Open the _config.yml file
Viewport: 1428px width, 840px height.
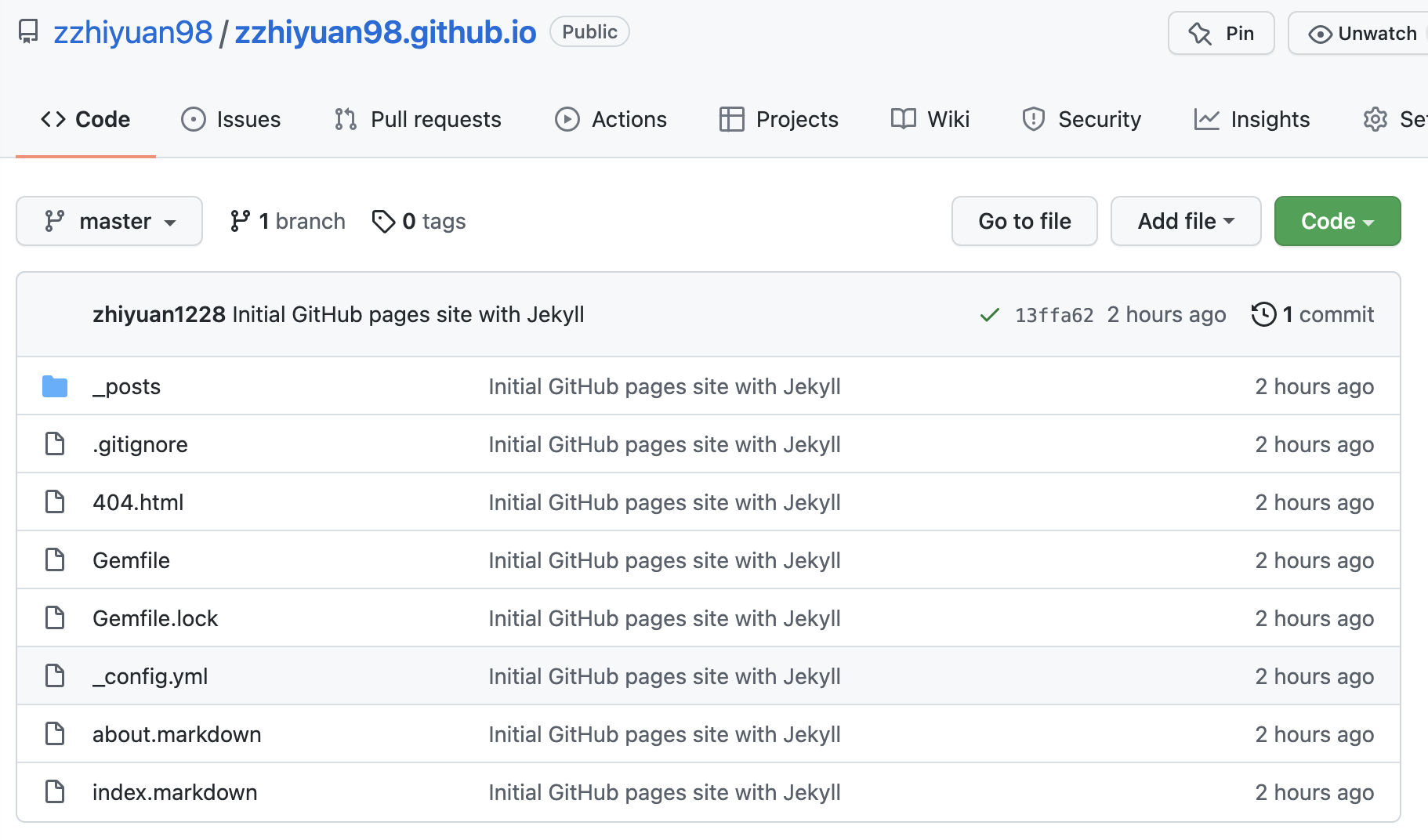[x=150, y=676]
